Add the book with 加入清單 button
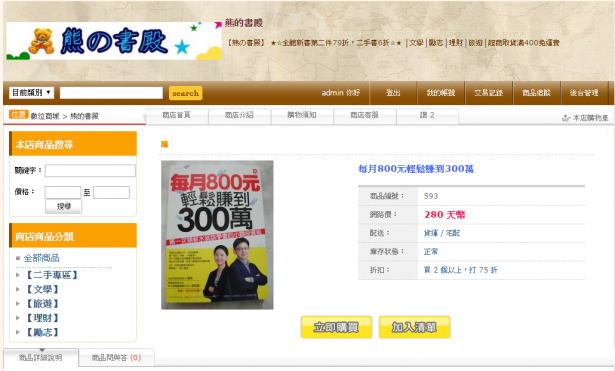Screen dimensions: 615x371 tap(414, 327)
